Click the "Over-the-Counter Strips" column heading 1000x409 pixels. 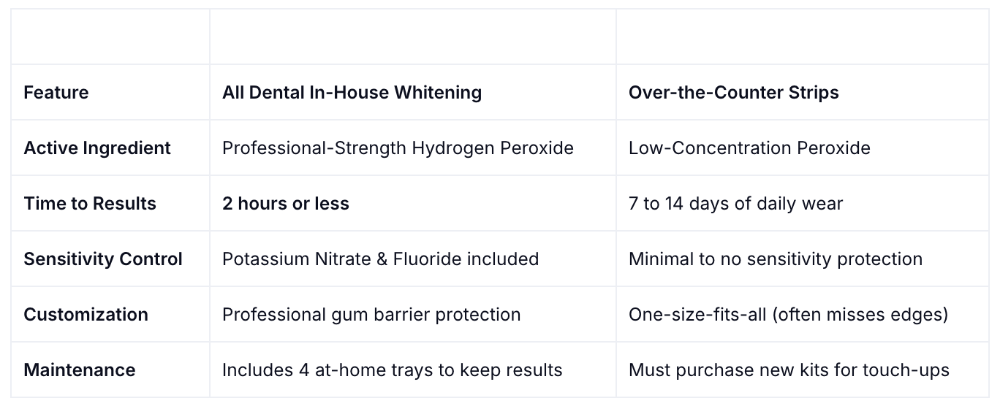pyautogui.click(x=733, y=93)
